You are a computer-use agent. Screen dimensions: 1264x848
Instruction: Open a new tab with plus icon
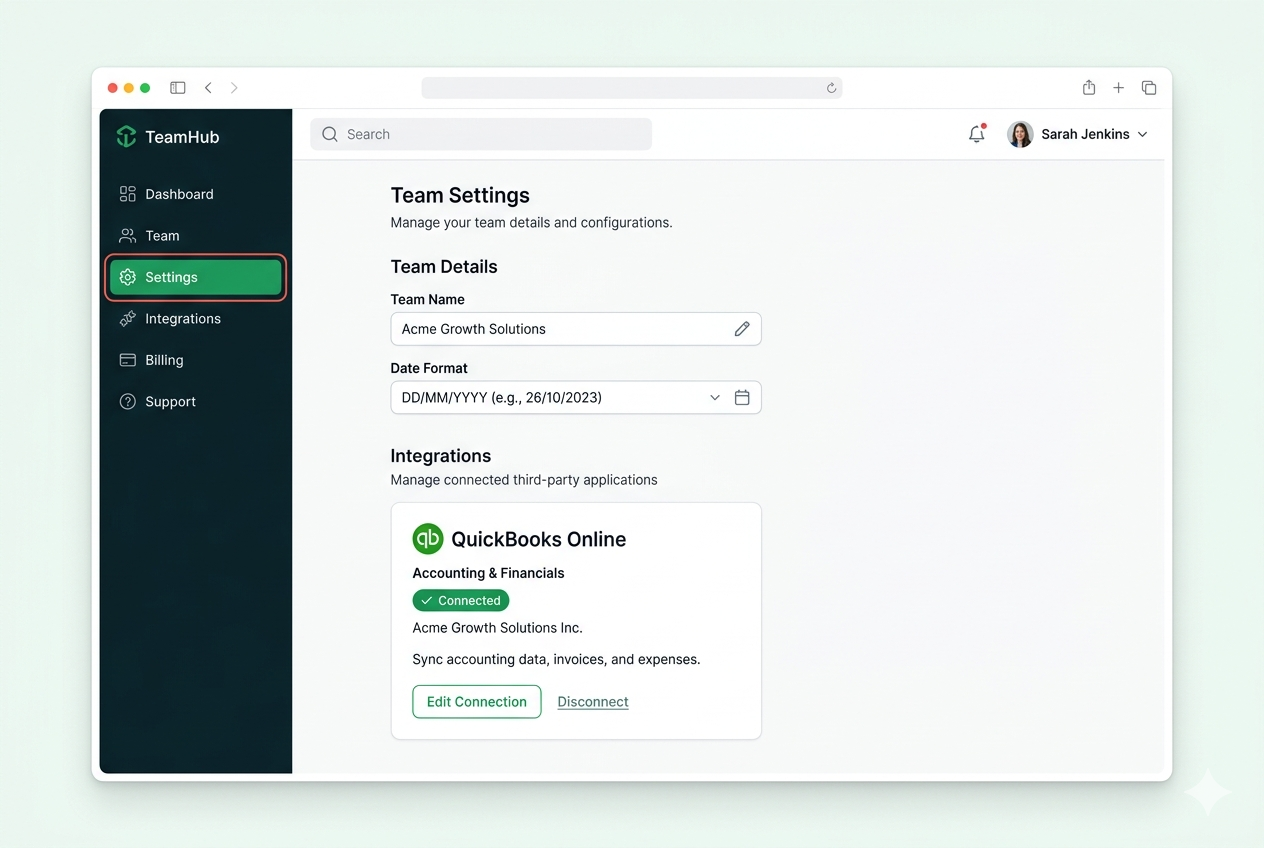click(x=1119, y=88)
